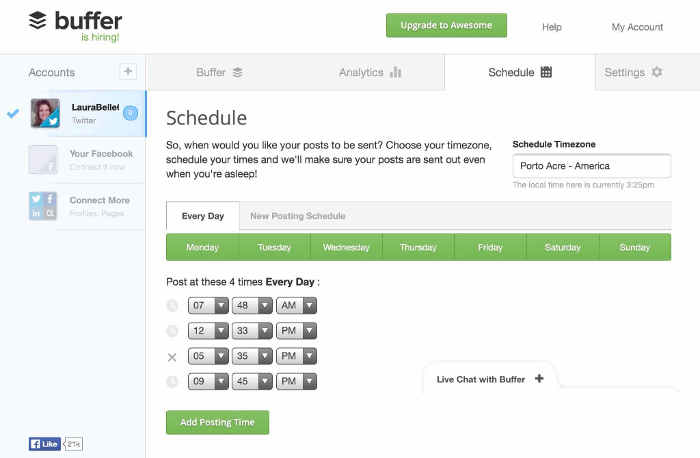Toggle Wednesday posting day off
Image resolution: width=700 pixels, height=458 pixels.
click(346, 247)
